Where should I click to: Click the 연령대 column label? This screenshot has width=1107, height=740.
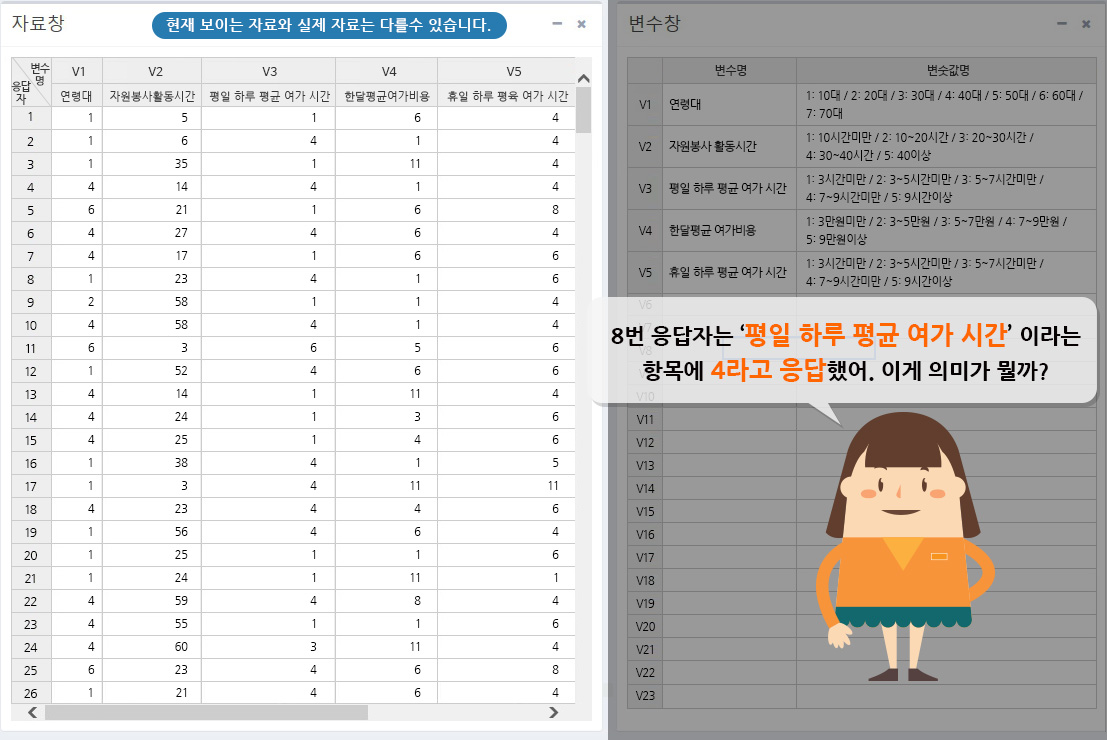coord(76,96)
